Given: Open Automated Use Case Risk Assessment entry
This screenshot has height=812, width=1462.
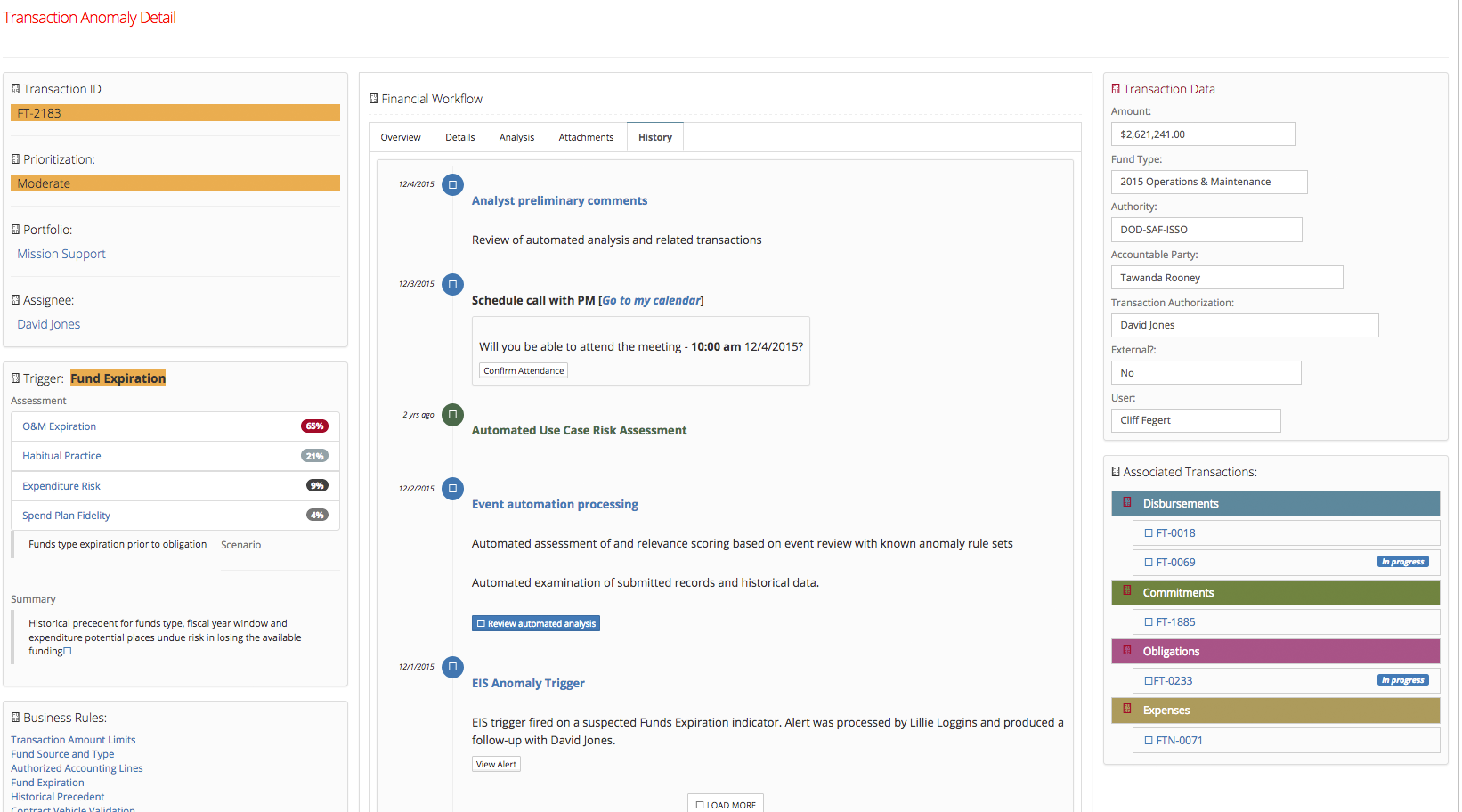Looking at the screenshot, I should (x=579, y=430).
